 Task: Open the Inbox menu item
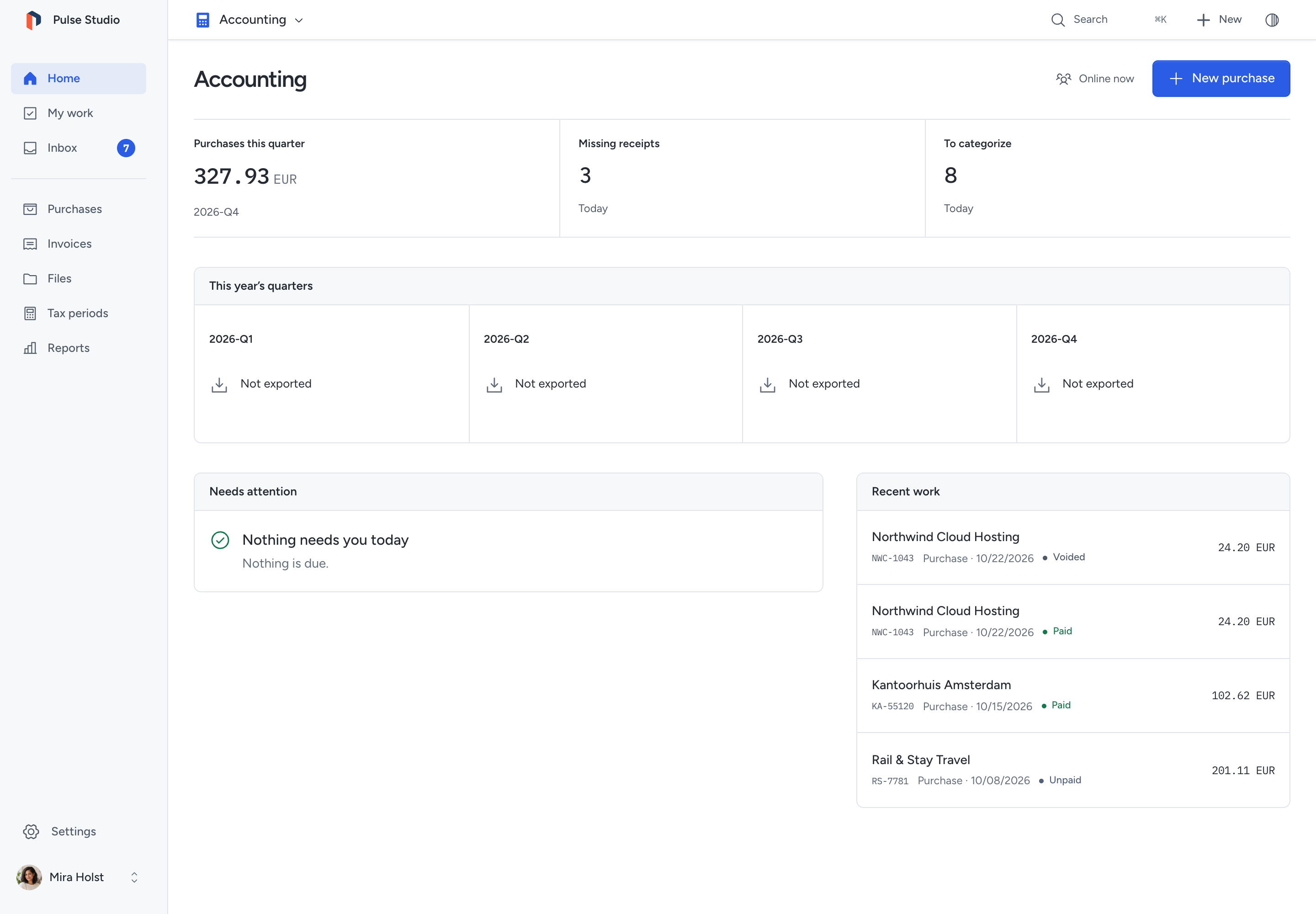[x=79, y=149]
